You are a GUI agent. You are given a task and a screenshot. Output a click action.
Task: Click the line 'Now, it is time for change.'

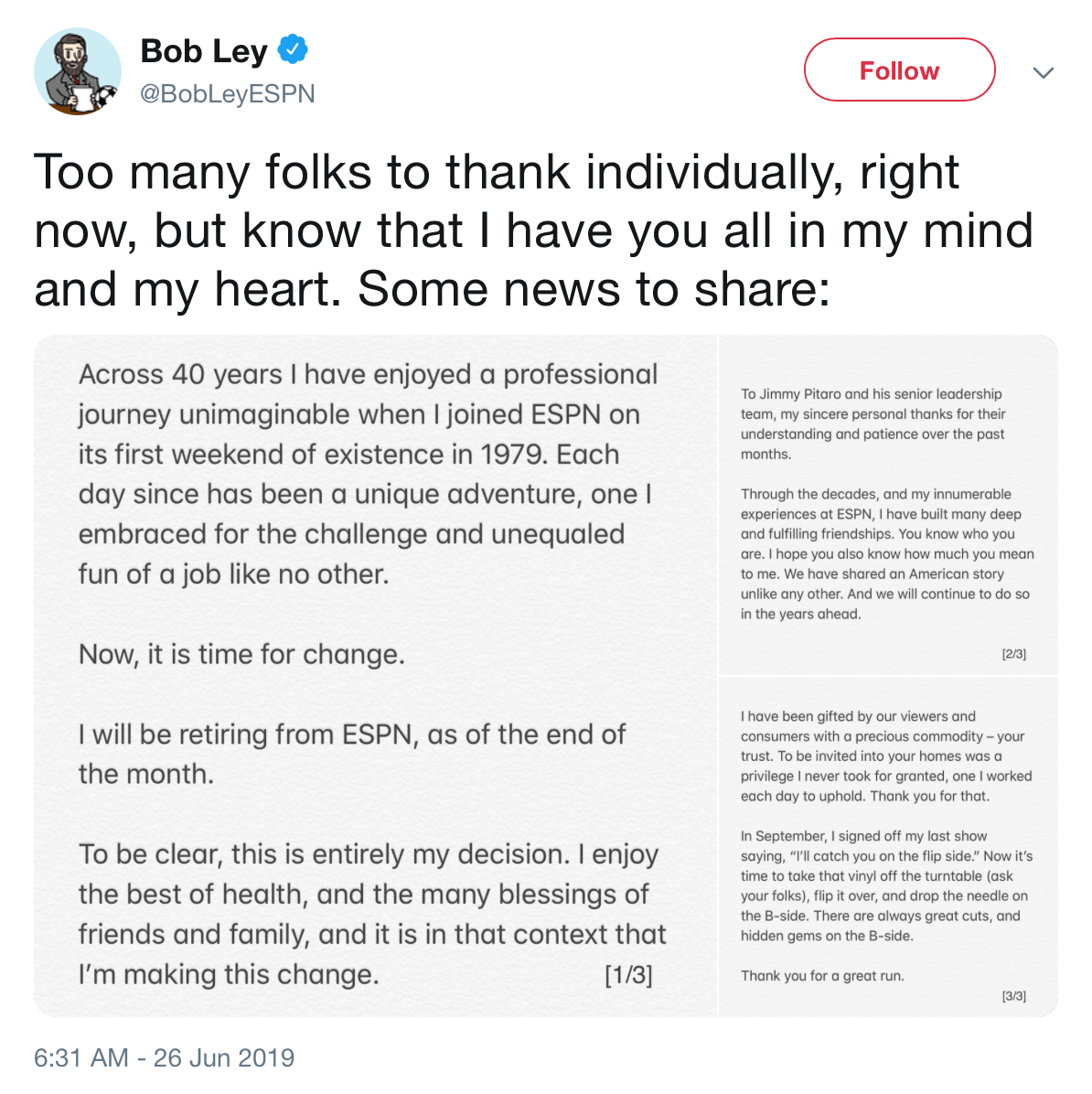click(x=241, y=655)
